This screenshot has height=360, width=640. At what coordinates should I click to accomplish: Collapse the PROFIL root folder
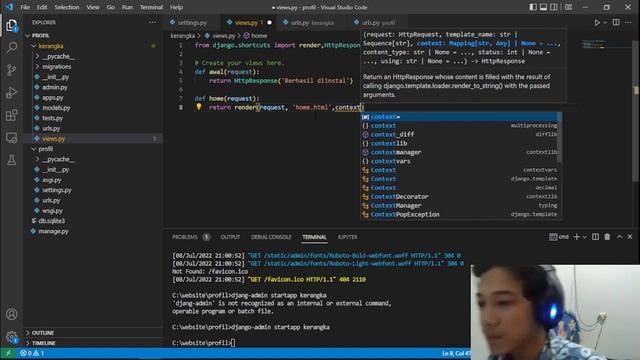(94, 36)
